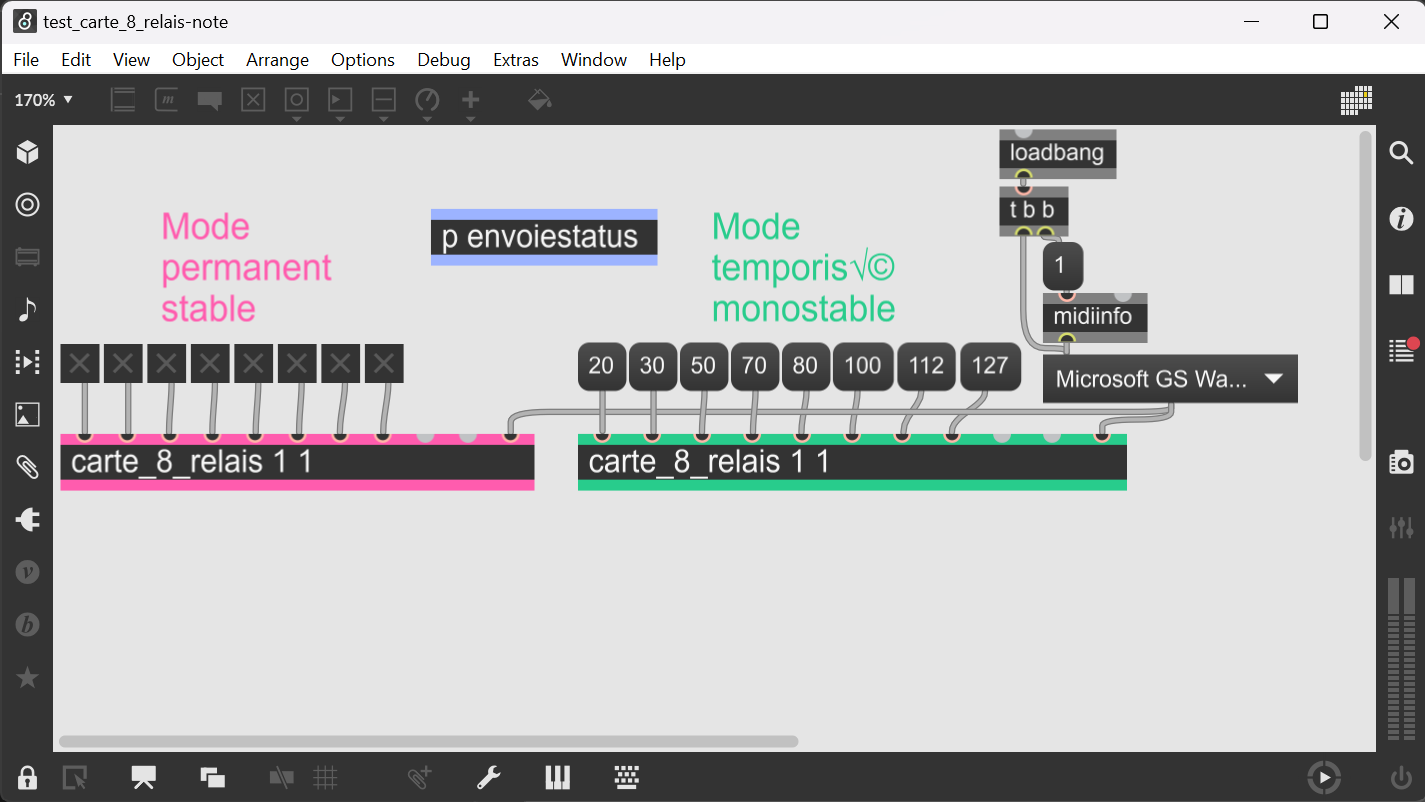Click the new view of patcher icon

212,777
